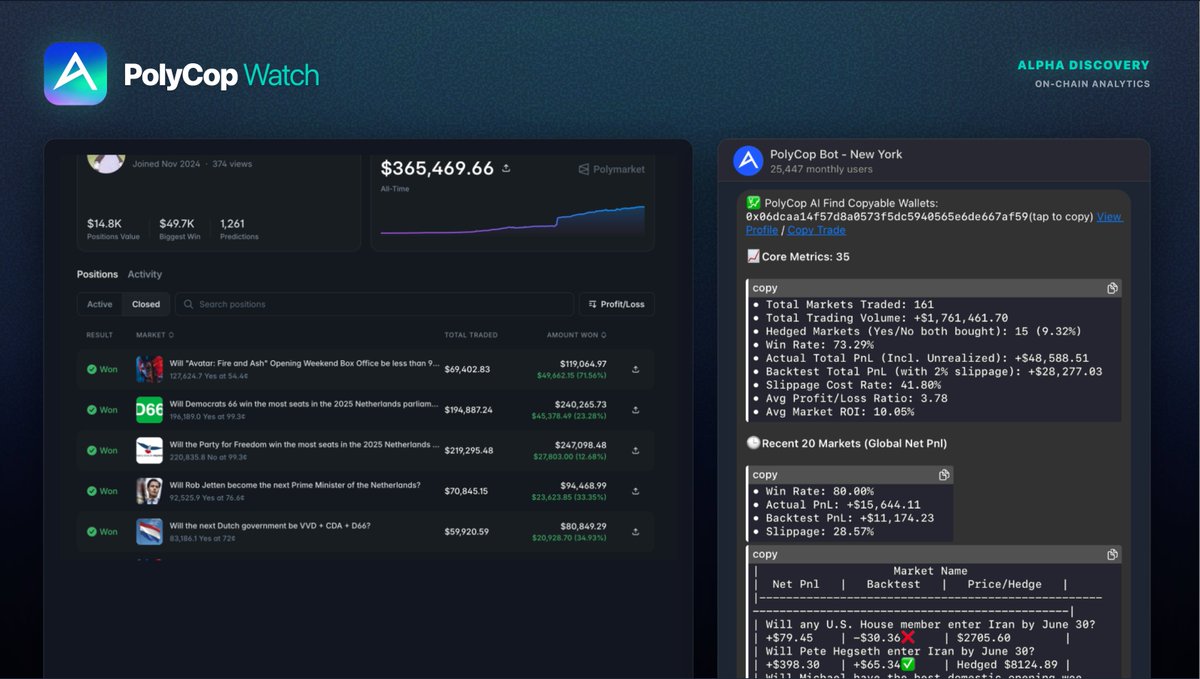
Task: Click share icon on Party for Freedom row
Action: point(636,450)
